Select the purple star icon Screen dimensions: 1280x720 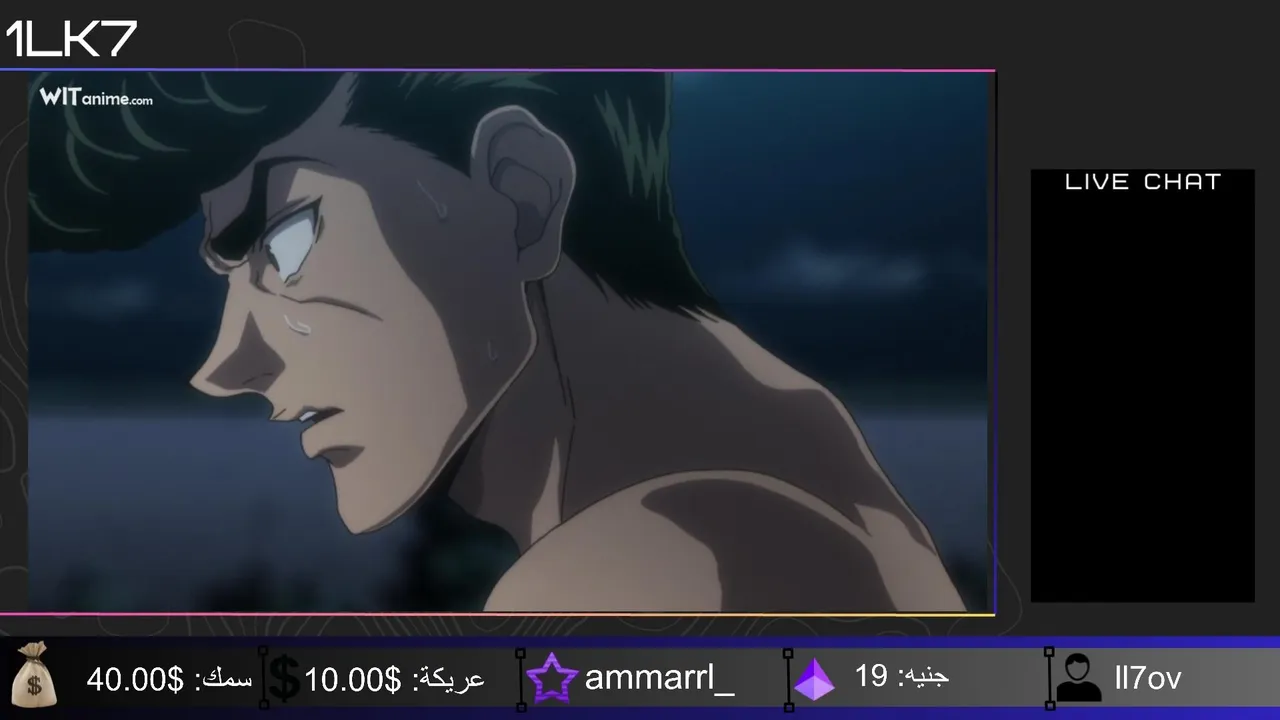pos(552,679)
